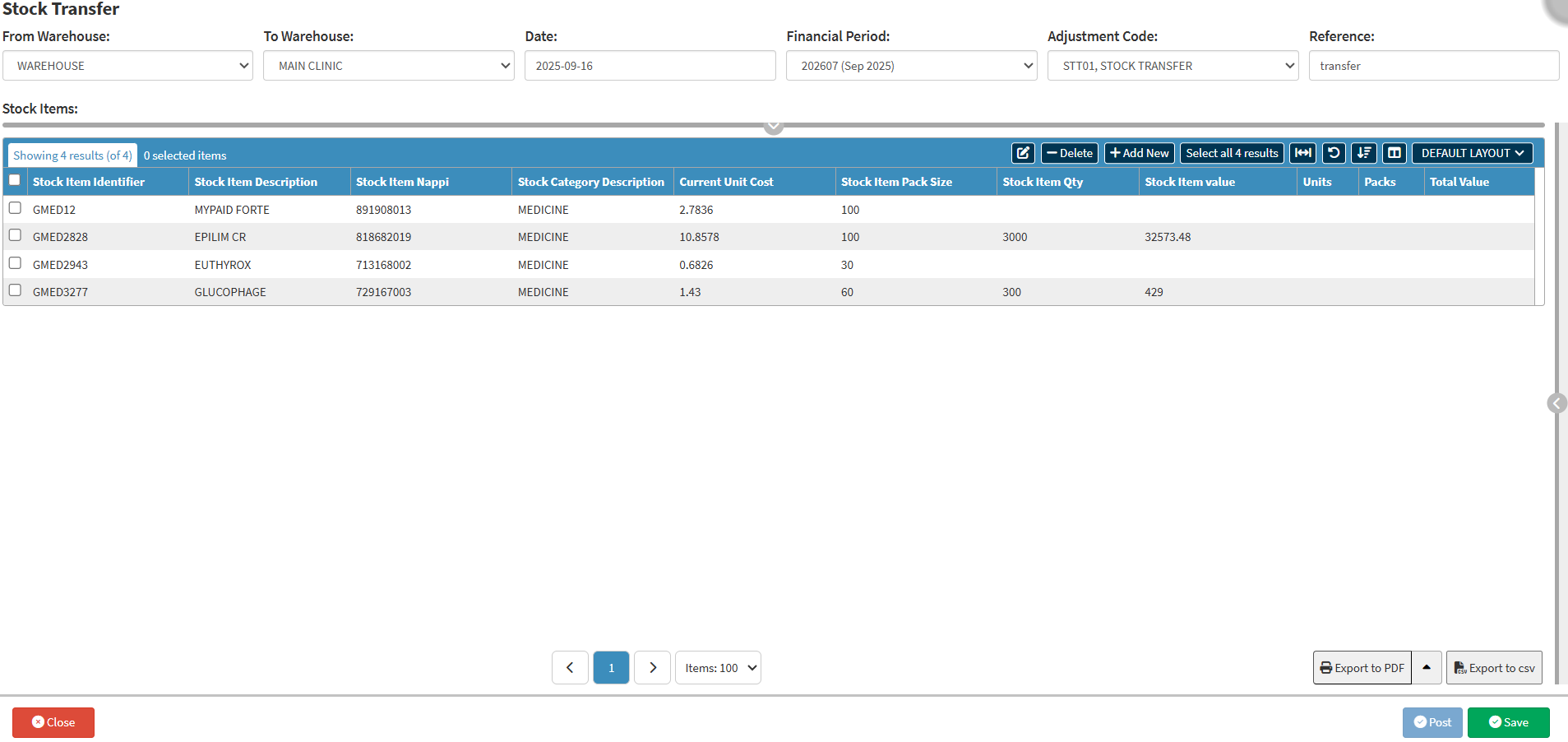Toggle the select-all header checkbox
This screenshot has height=742, width=1568.
click(15, 180)
